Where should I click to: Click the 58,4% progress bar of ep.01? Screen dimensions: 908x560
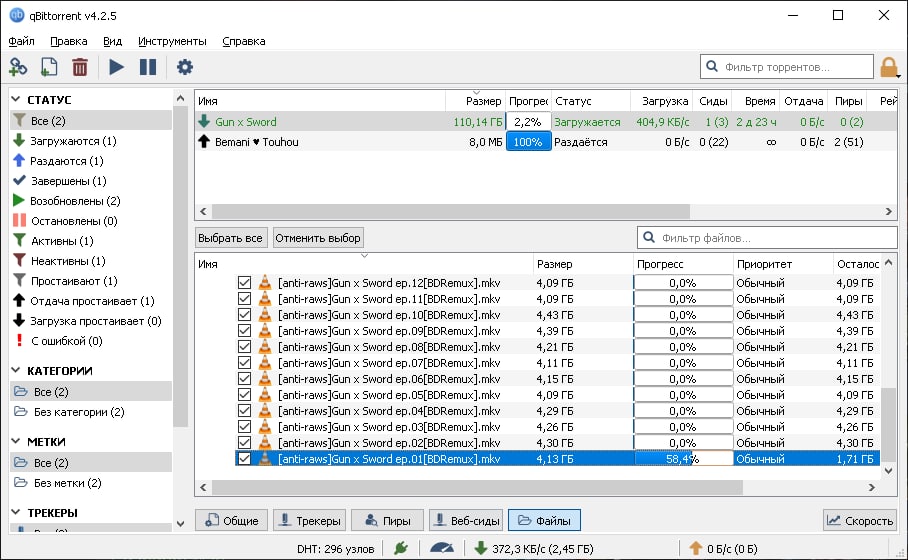683,459
